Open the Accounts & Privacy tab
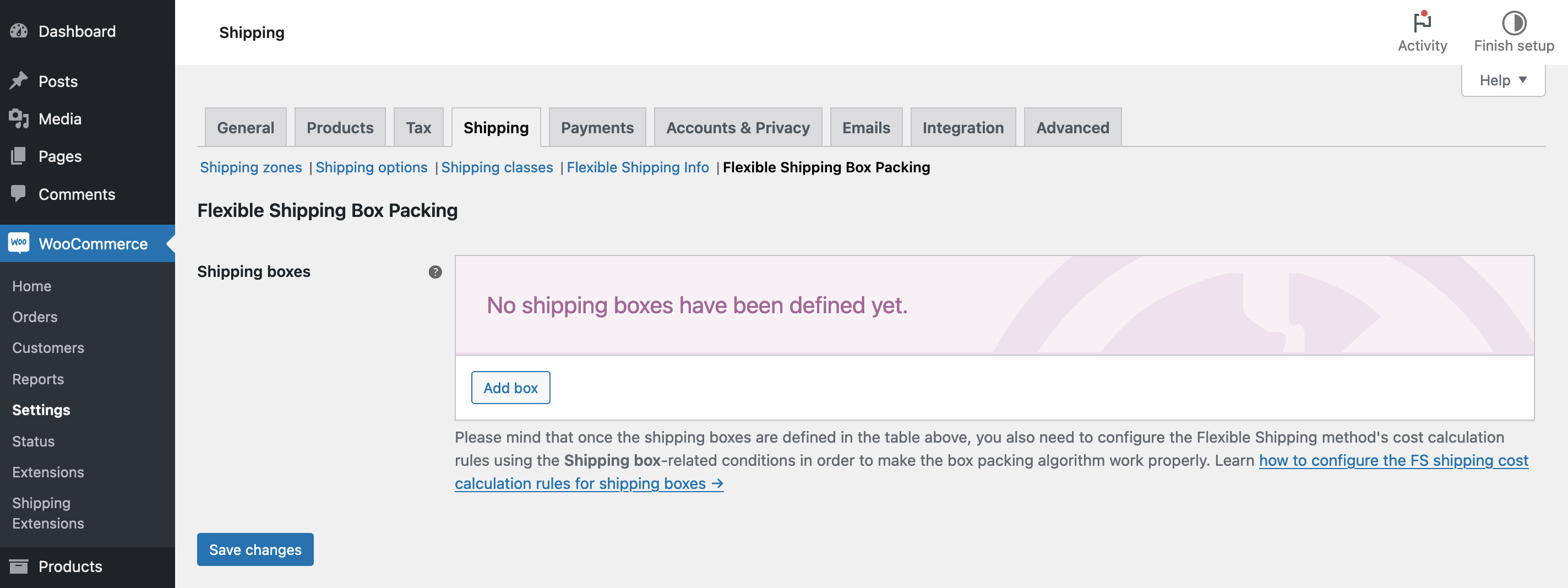 pos(737,128)
